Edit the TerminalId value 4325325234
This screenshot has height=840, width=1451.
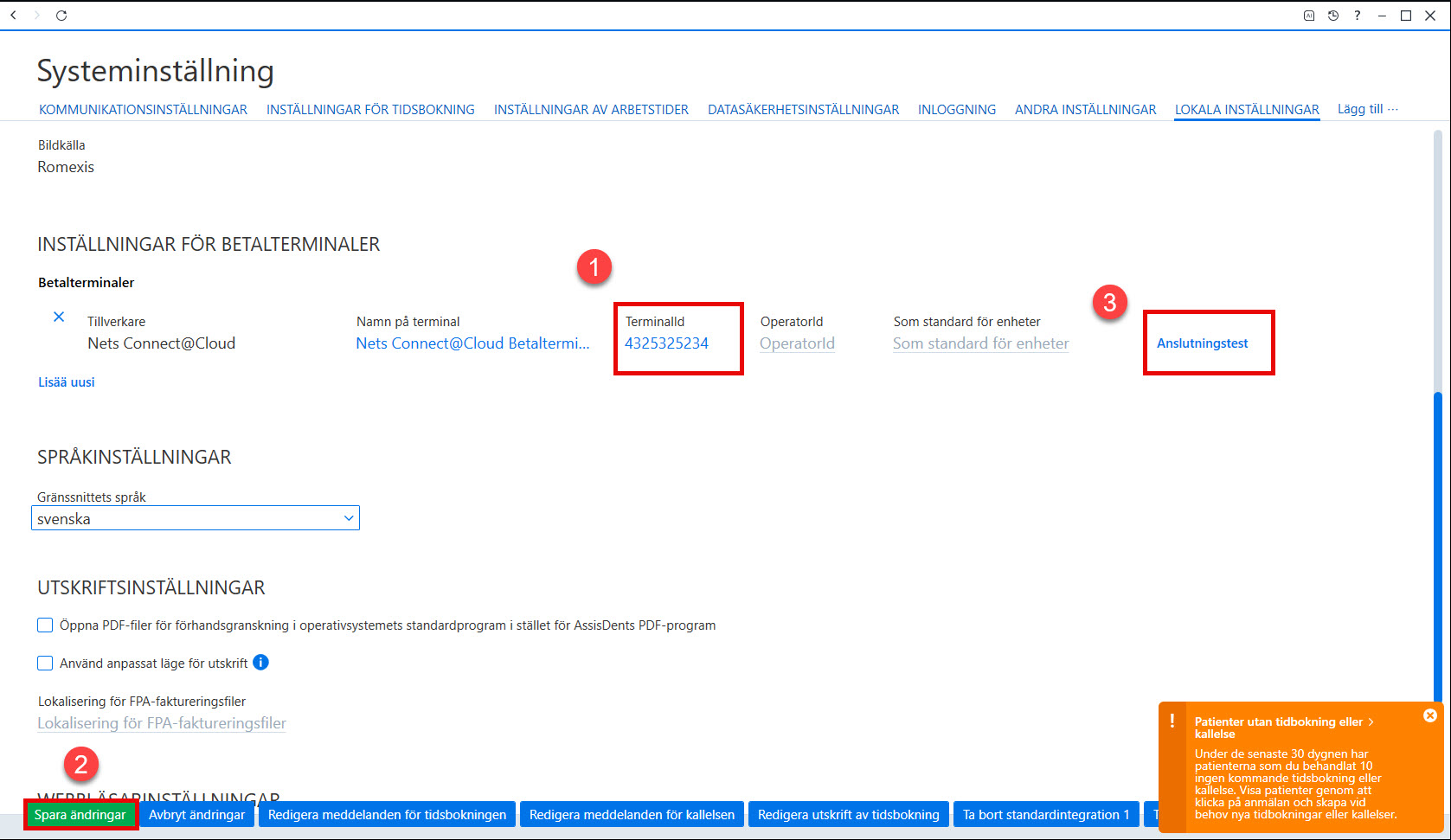(x=667, y=343)
